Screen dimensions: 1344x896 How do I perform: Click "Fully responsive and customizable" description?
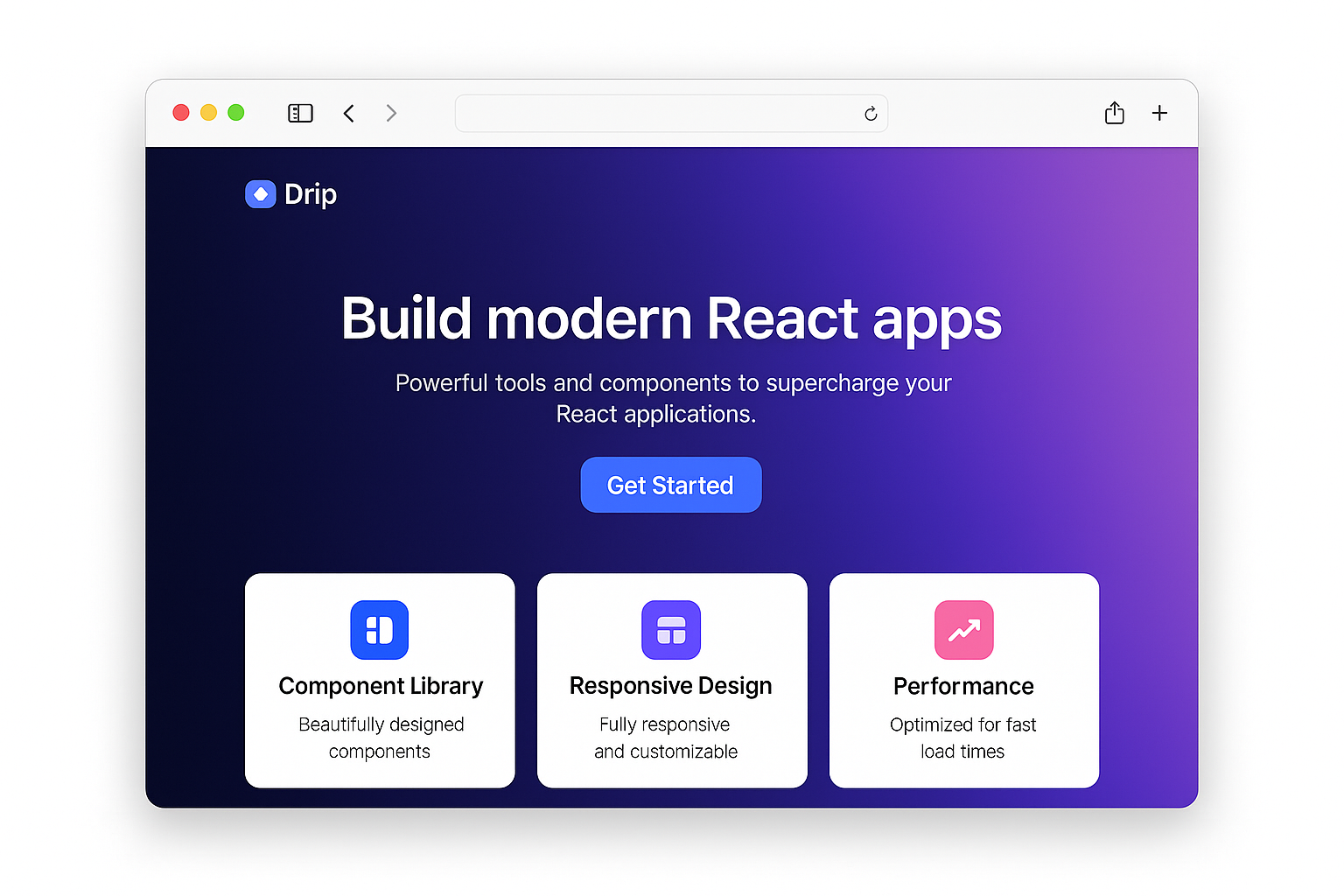click(x=666, y=738)
